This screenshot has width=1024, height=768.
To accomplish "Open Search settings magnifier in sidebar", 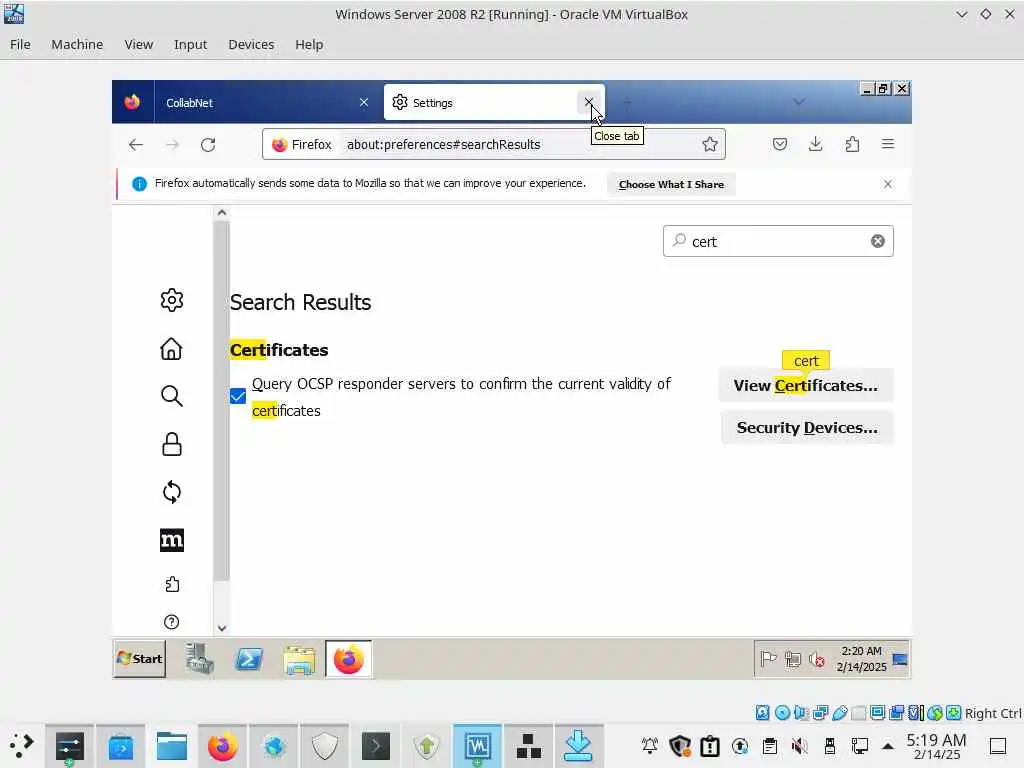I will [x=172, y=396].
